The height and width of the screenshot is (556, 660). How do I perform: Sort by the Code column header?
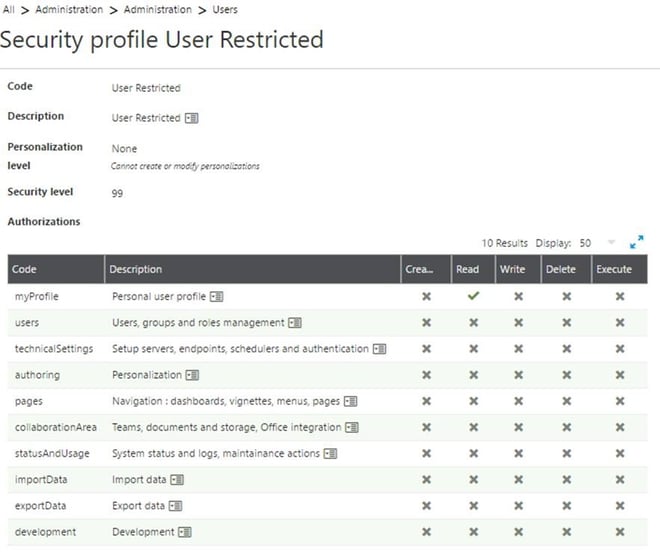coord(56,269)
